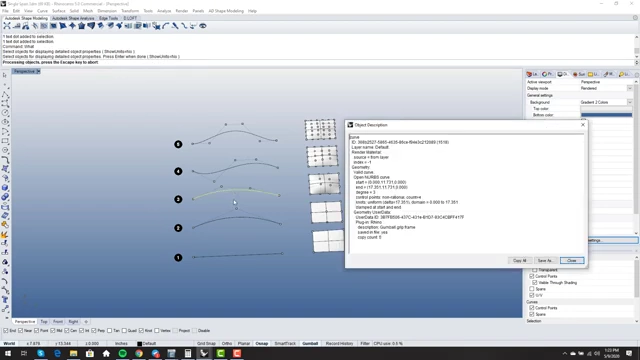Toggle the Point object snap checkbox
This screenshot has height=360, width=640.
point(37,331)
